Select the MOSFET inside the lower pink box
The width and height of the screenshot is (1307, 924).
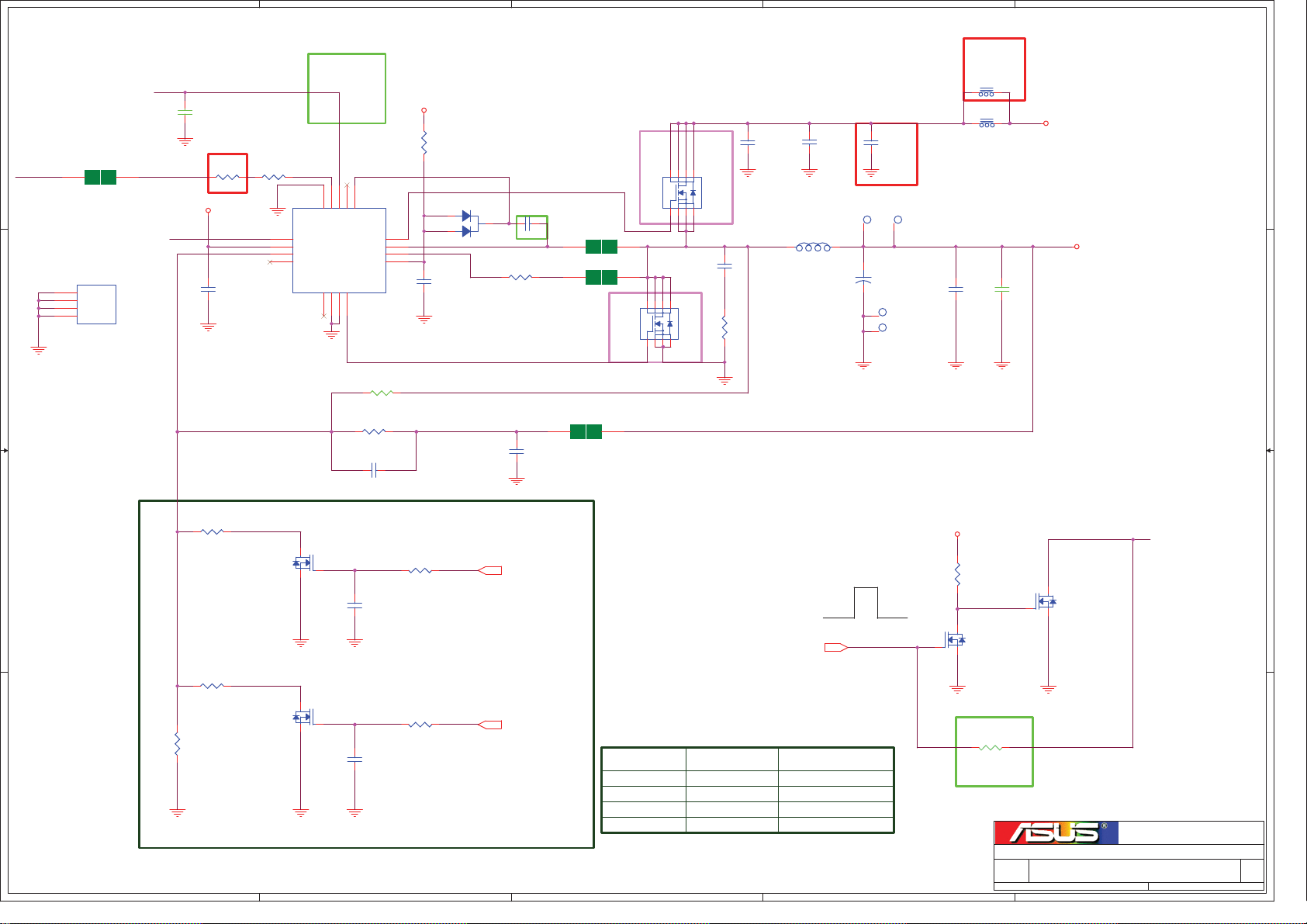point(659,324)
